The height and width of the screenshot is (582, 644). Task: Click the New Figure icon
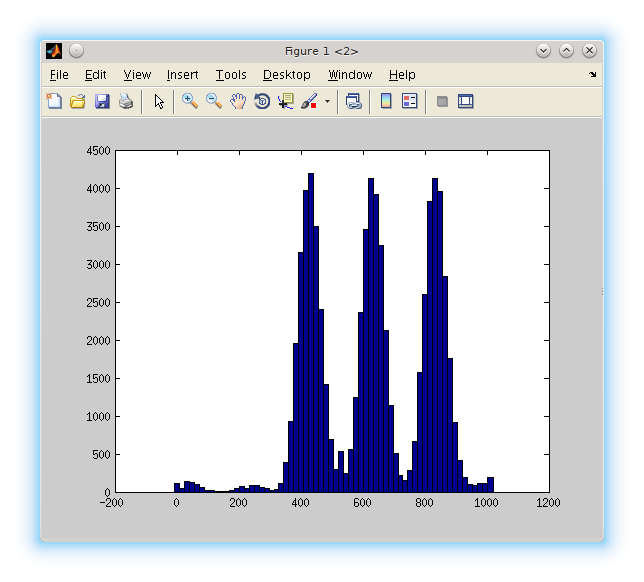click(54, 101)
